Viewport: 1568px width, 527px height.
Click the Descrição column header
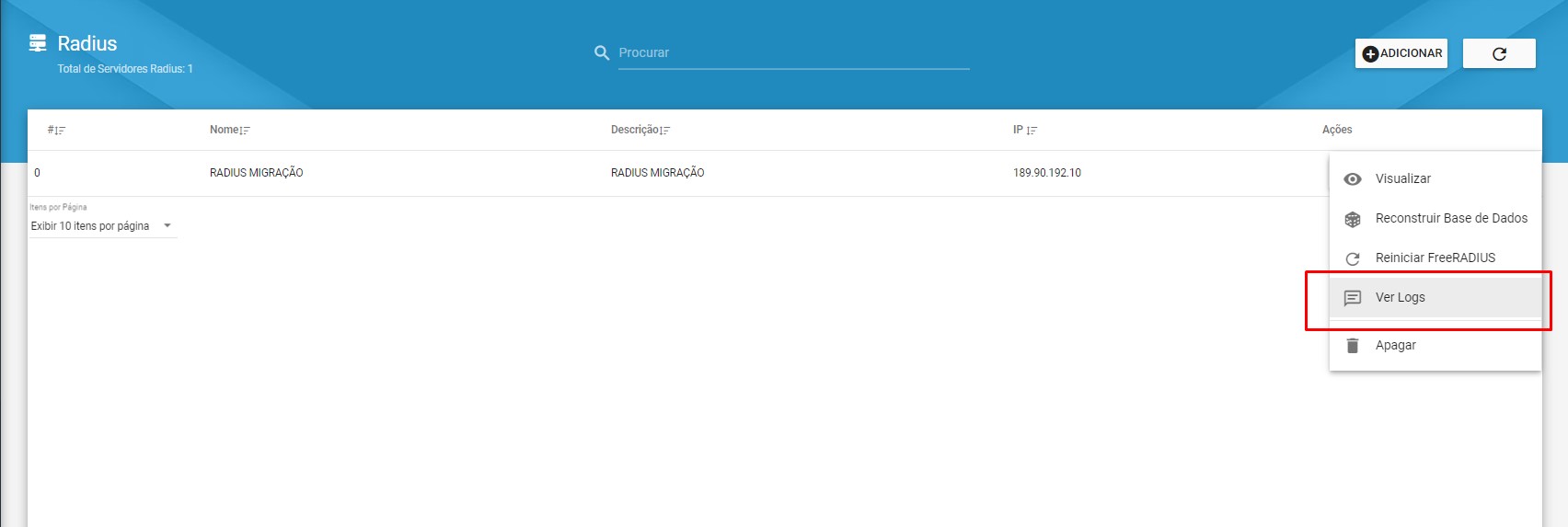[635, 130]
